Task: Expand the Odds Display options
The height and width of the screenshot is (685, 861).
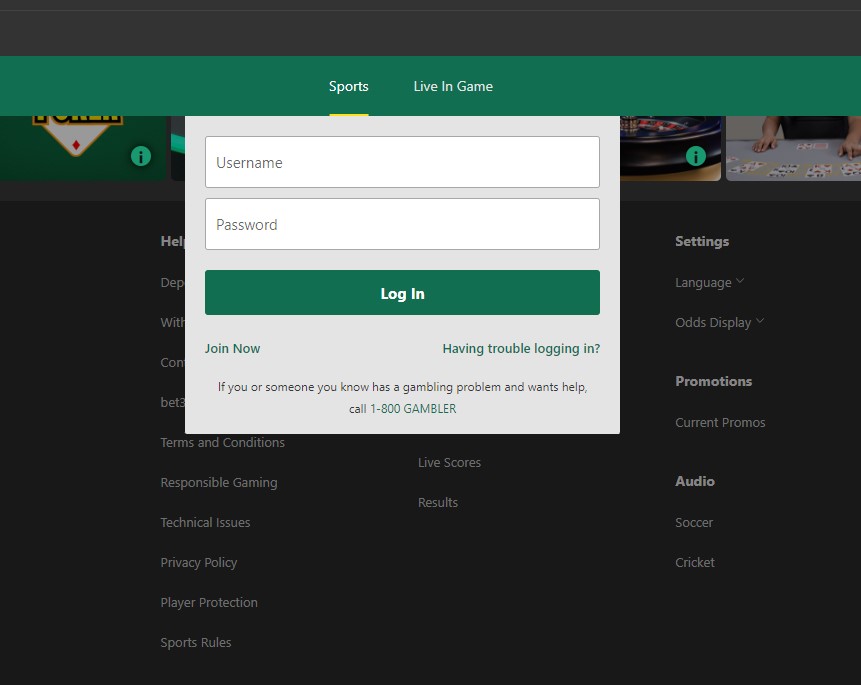Action: [718, 322]
